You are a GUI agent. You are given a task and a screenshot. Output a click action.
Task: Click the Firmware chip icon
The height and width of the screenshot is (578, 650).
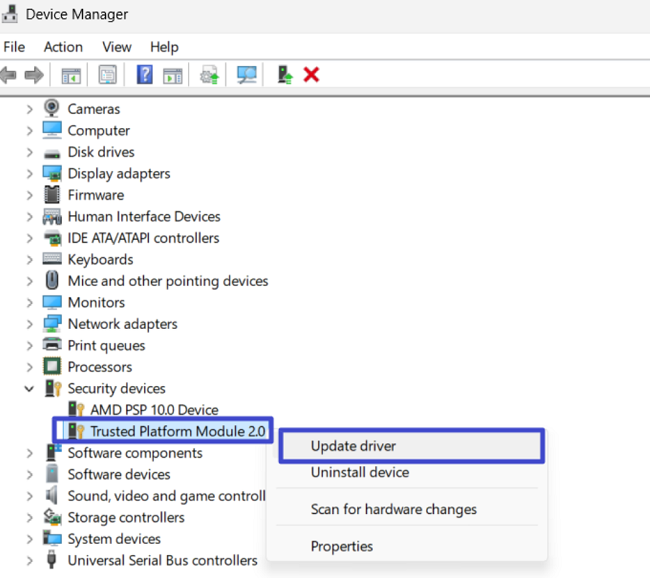(52, 194)
